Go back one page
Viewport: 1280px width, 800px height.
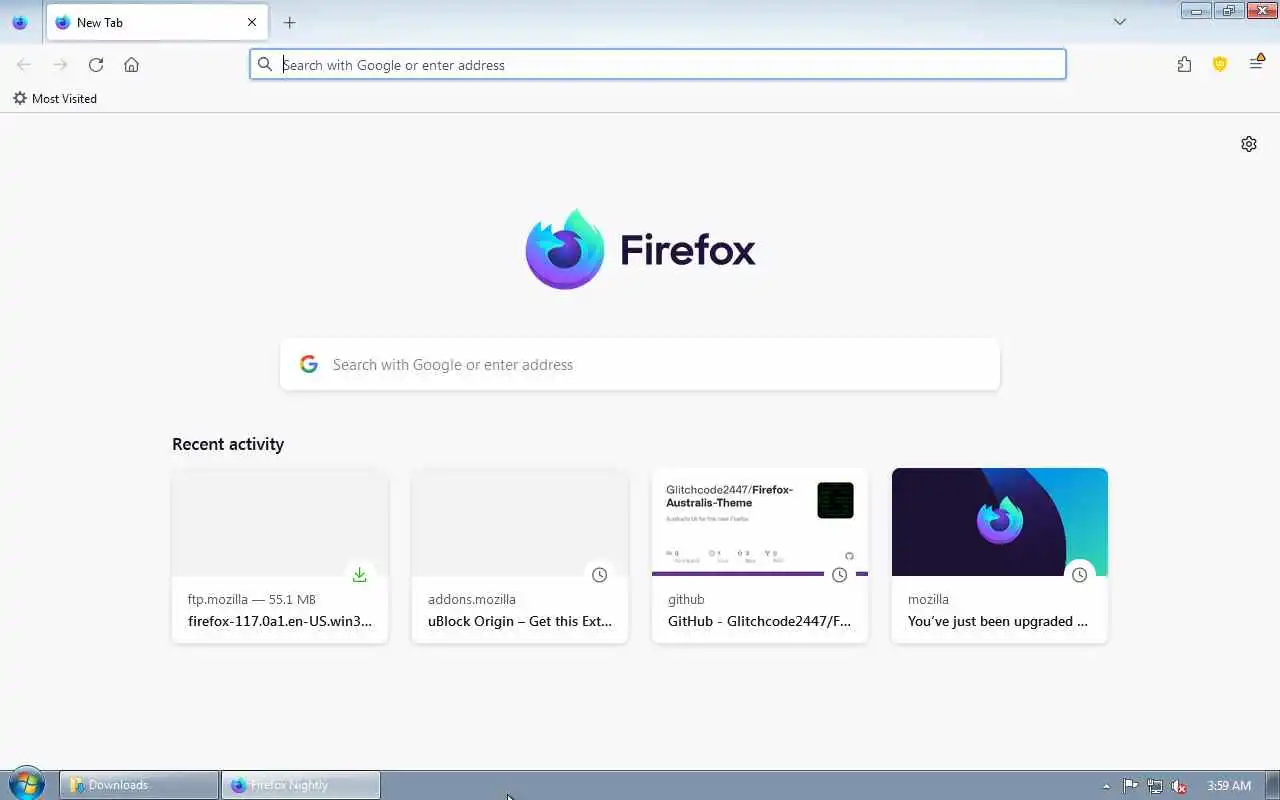(24, 65)
